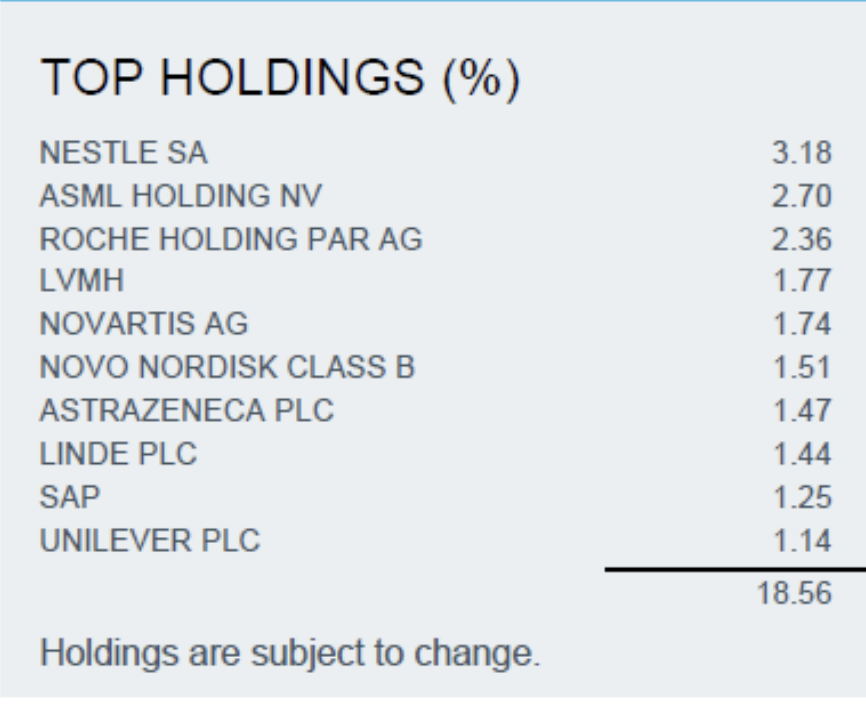Select the NESTLE SA holding name

click(124, 152)
